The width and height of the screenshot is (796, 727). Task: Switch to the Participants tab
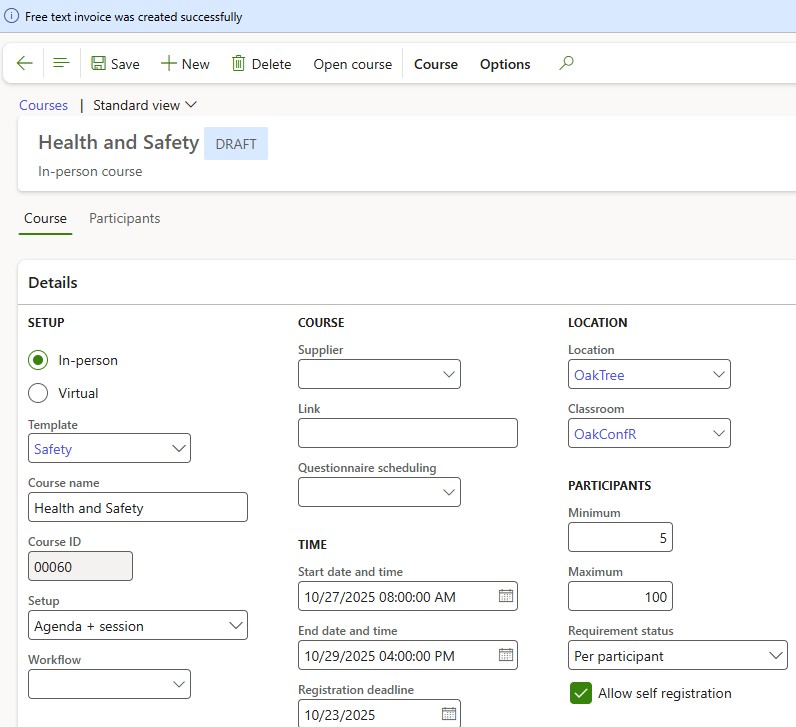point(124,218)
